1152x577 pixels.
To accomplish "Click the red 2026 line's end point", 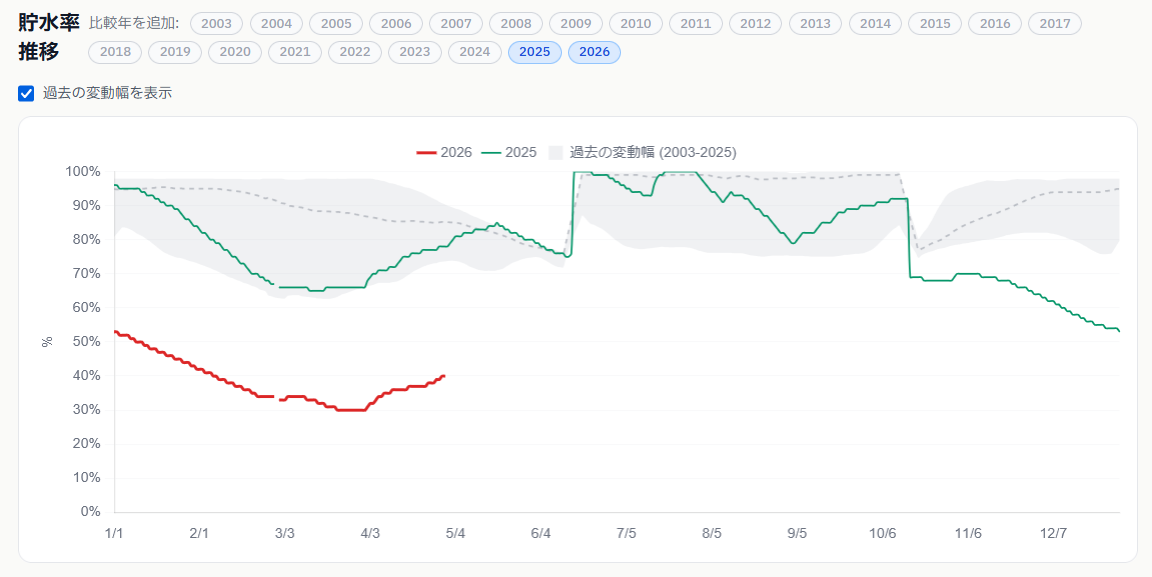I will [443, 376].
